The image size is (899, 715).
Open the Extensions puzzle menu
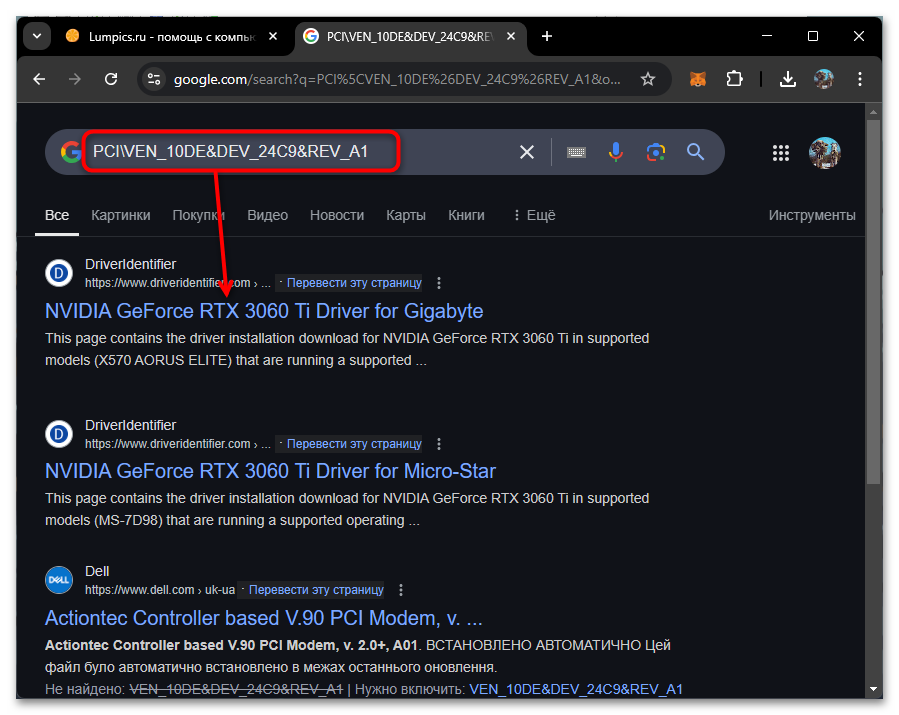(x=734, y=79)
